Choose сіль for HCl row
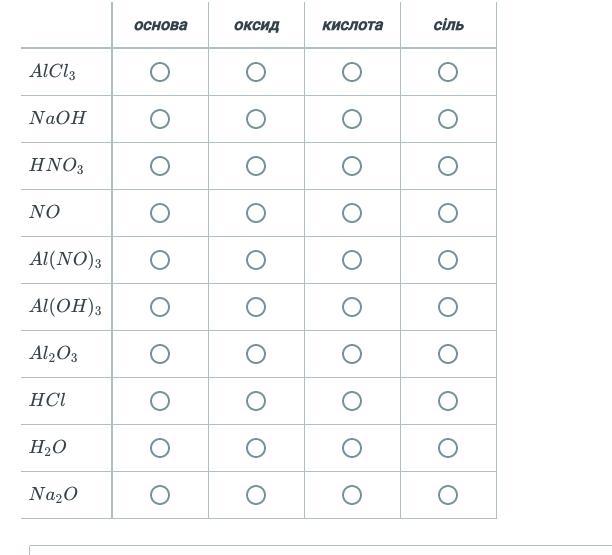Viewport: 612px width, 555px height. [x=448, y=401]
